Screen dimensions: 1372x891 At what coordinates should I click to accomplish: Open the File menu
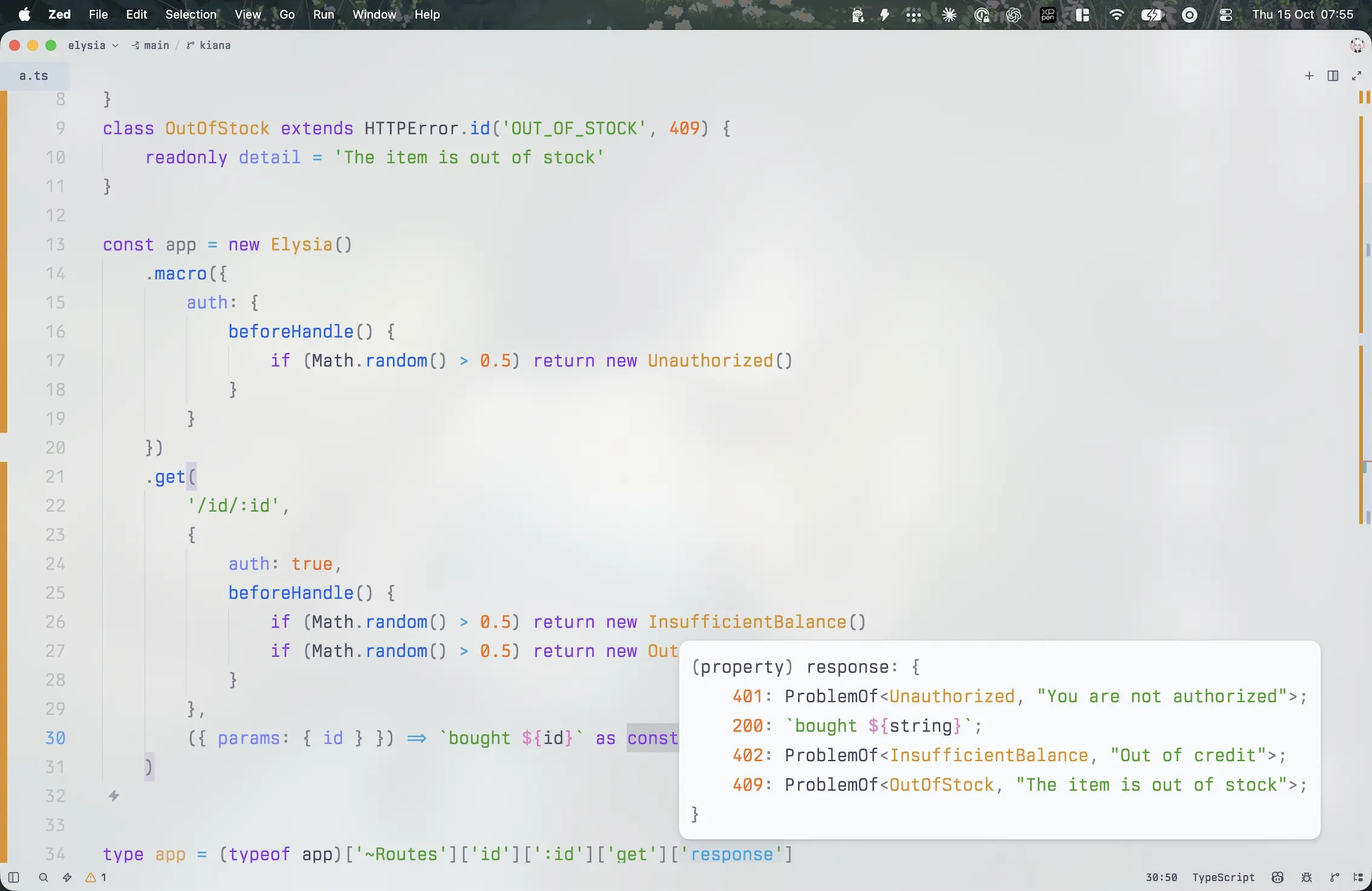(x=98, y=15)
